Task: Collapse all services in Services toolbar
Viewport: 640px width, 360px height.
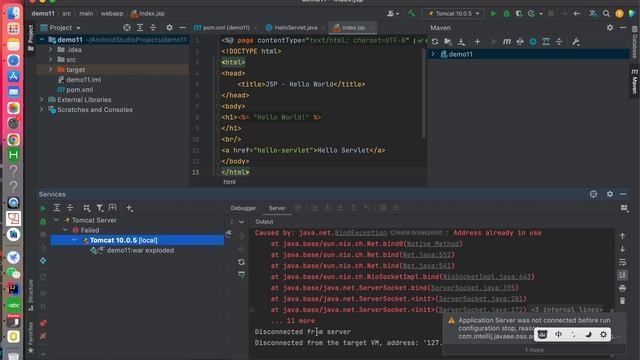Action: [70, 208]
